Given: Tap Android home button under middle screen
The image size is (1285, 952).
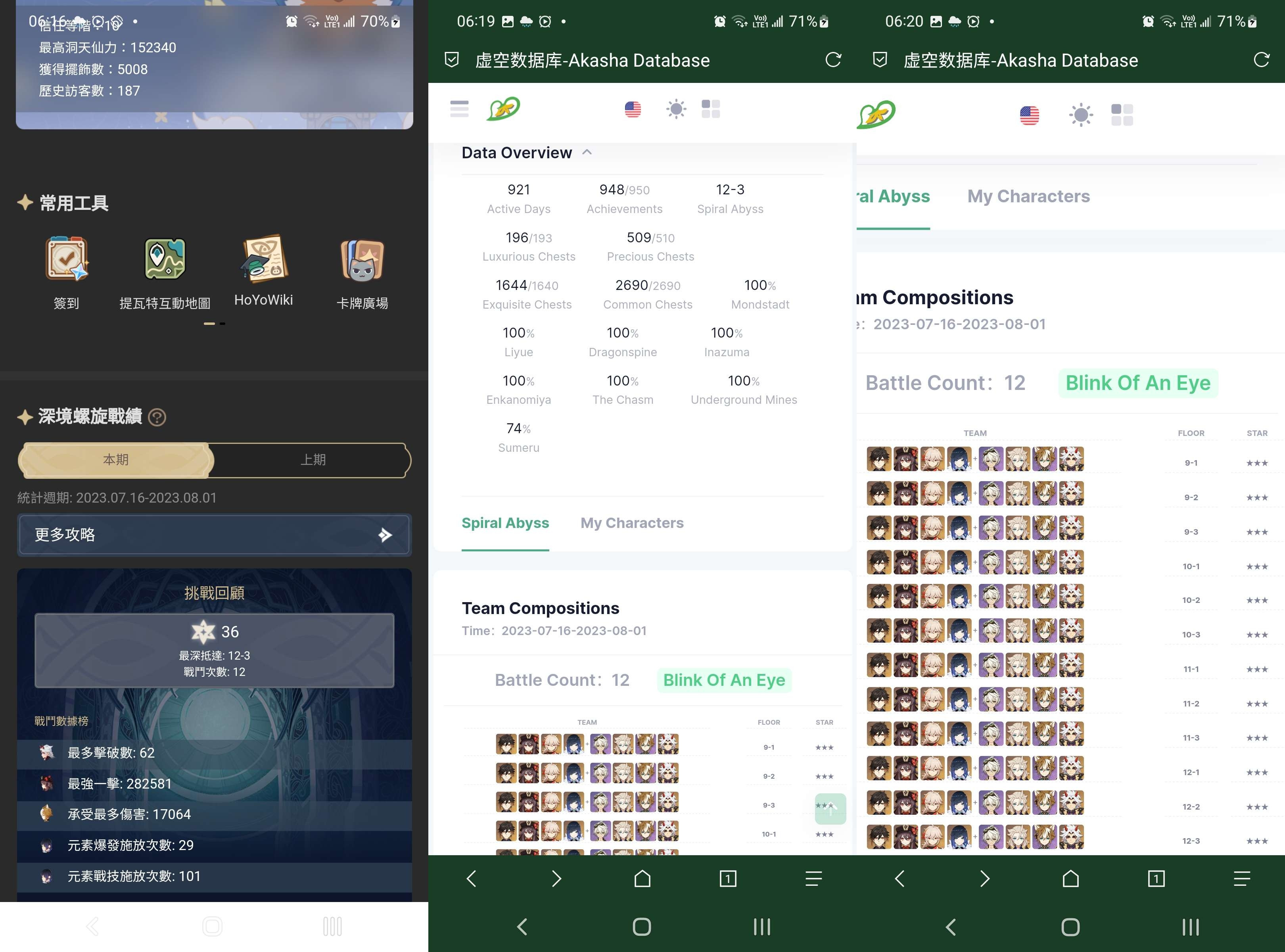Looking at the screenshot, I should pyautogui.click(x=642, y=927).
